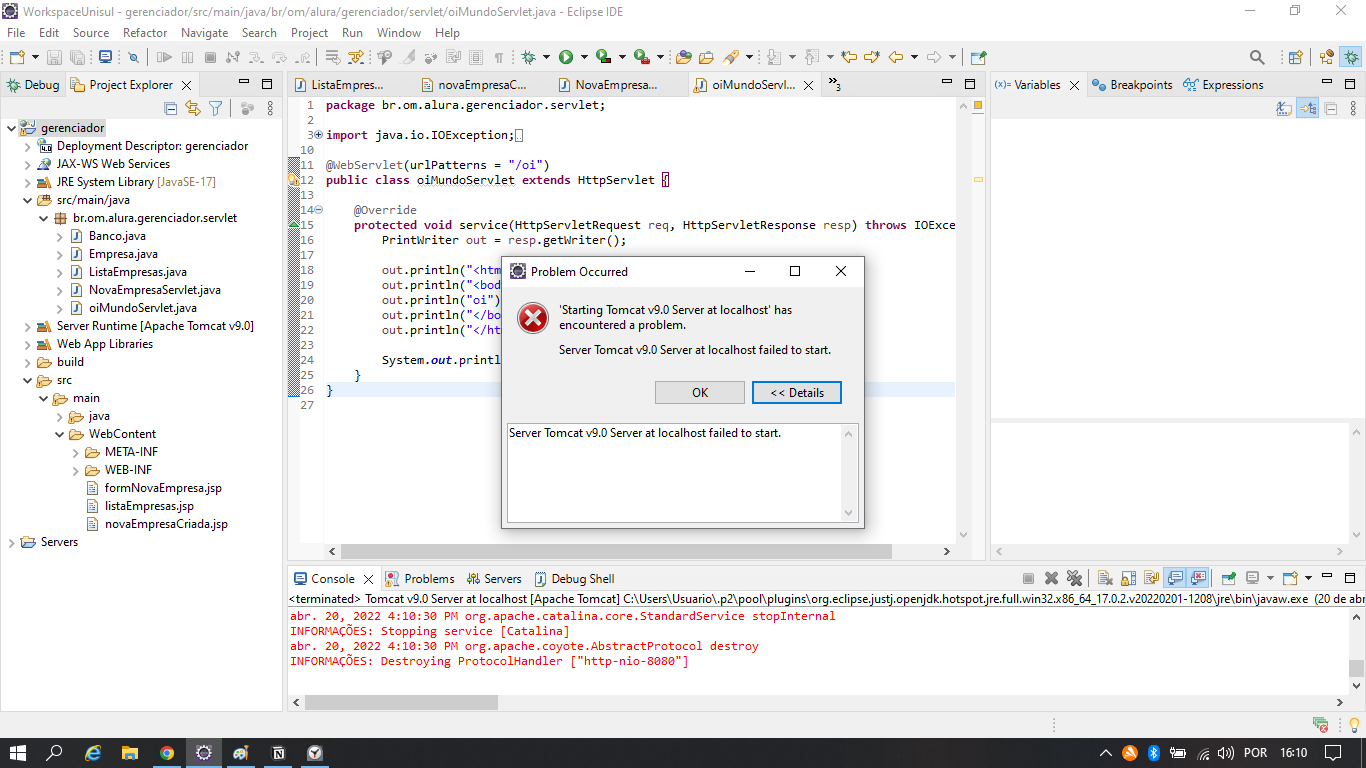The image size is (1366, 768).
Task: Open the Debug Shell tab
Action: point(575,579)
